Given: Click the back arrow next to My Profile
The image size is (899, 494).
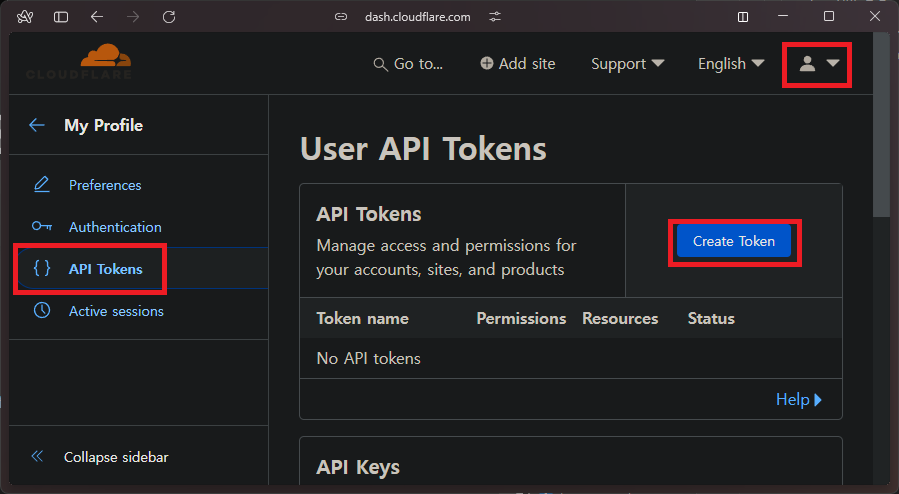Looking at the screenshot, I should pyautogui.click(x=37, y=125).
